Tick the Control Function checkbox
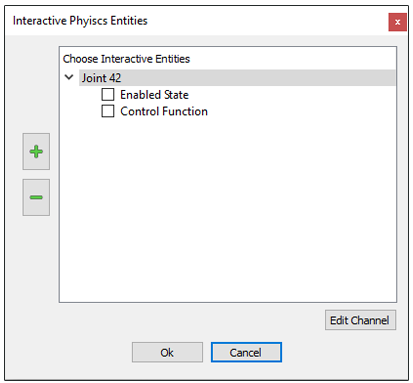Viewport: 413px width, 383px height. tap(108, 111)
